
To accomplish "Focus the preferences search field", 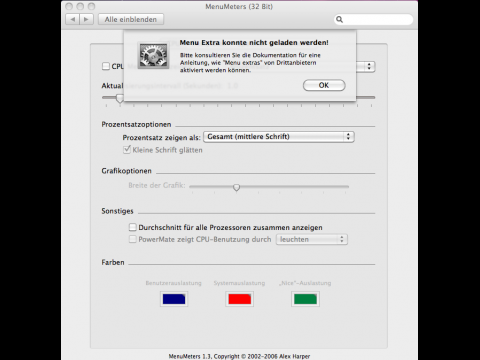I will coord(373,19).
